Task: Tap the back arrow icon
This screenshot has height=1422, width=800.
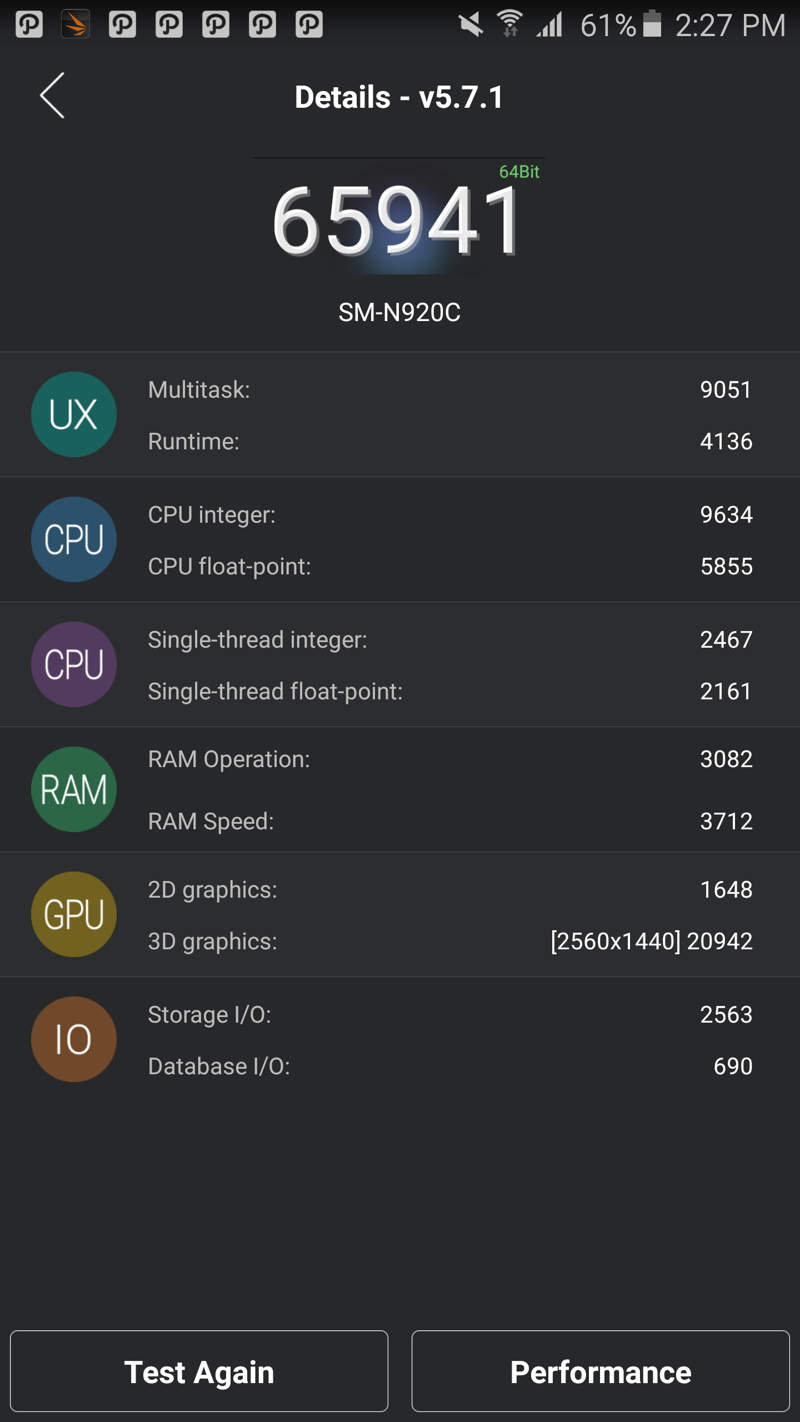Action: (x=52, y=96)
